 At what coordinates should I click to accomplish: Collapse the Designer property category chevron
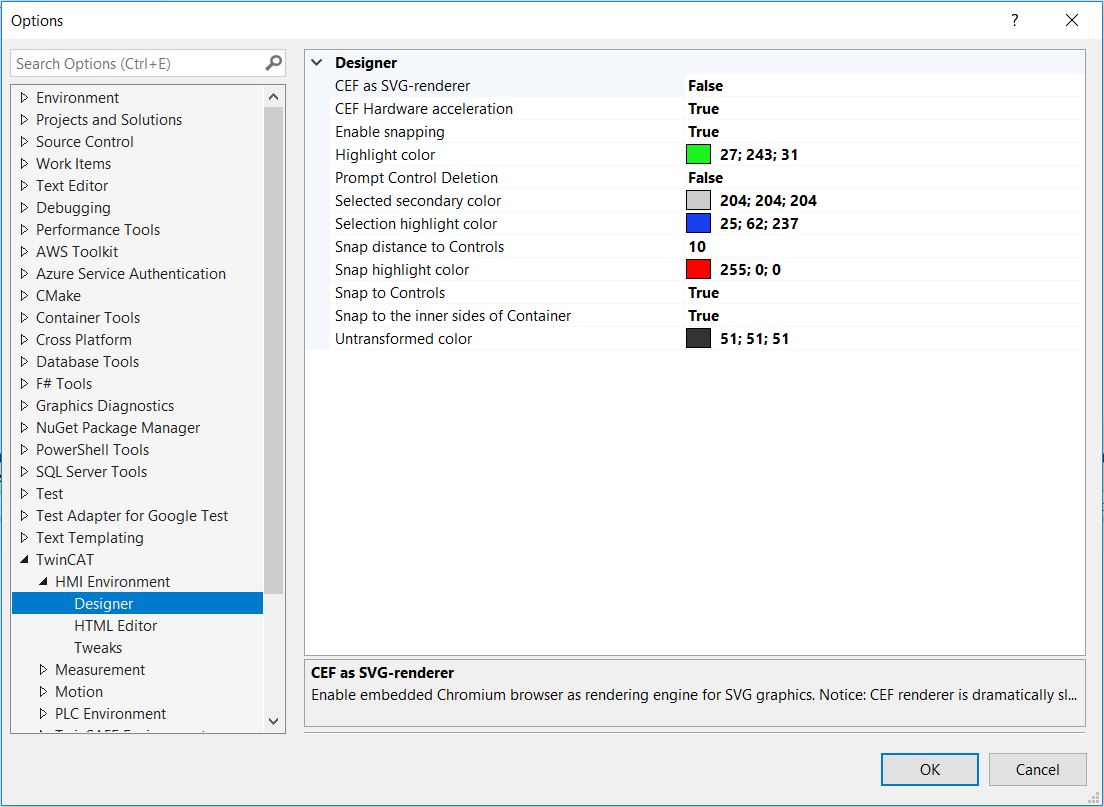[x=317, y=63]
